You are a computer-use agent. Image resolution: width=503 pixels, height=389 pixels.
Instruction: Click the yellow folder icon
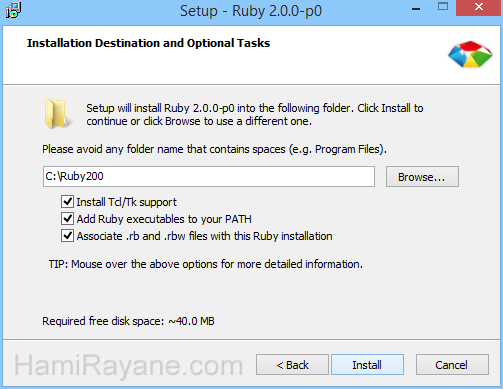tap(57, 114)
